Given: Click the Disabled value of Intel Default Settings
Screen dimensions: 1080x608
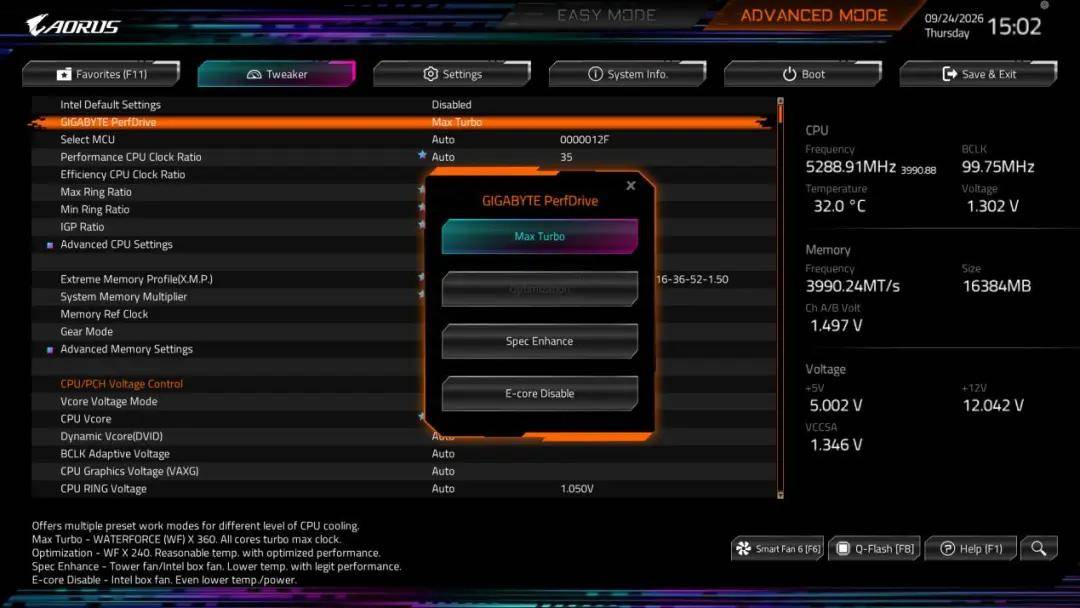Looking at the screenshot, I should pyautogui.click(x=451, y=105).
